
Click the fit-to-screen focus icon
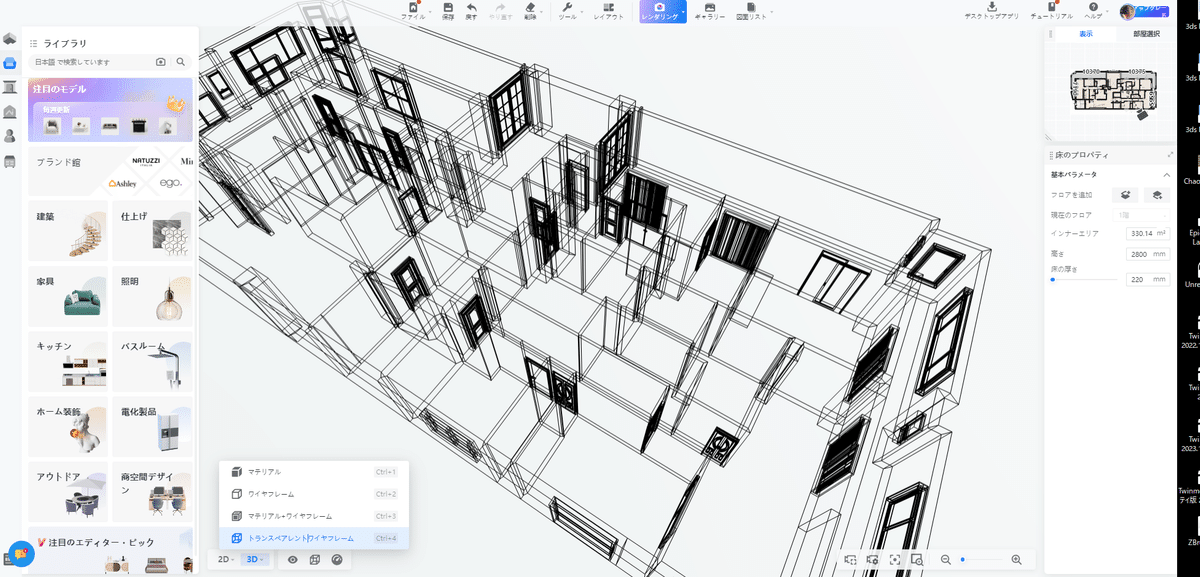(x=895, y=560)
